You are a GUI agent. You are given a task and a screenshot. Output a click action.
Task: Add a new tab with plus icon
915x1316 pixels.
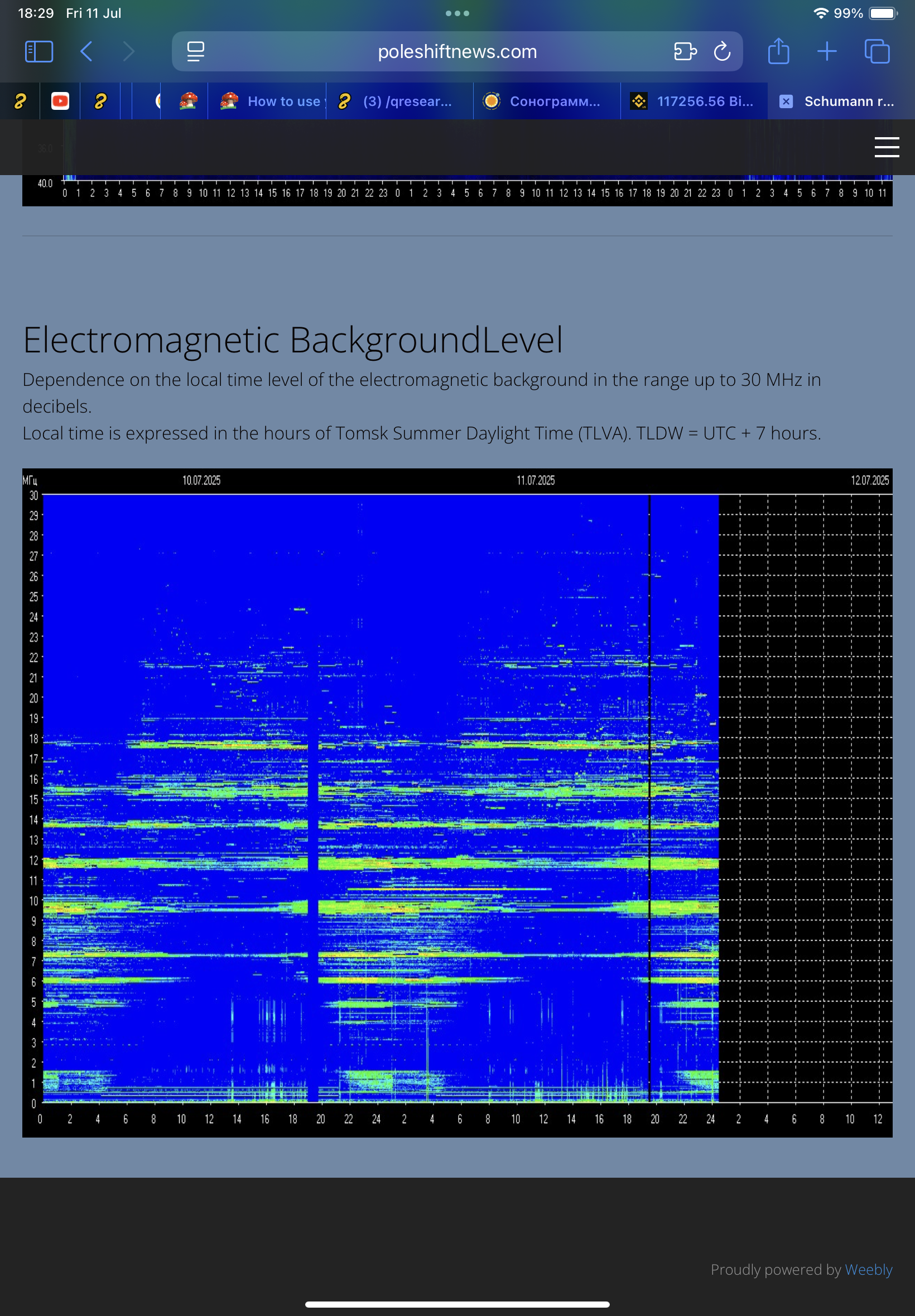(827, 51)
